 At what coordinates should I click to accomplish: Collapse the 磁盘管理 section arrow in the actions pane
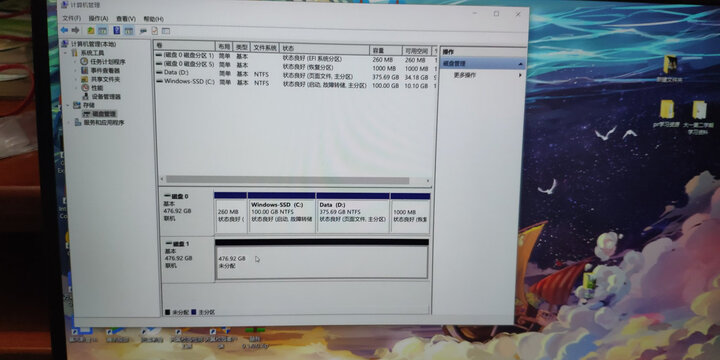(520, 64)
